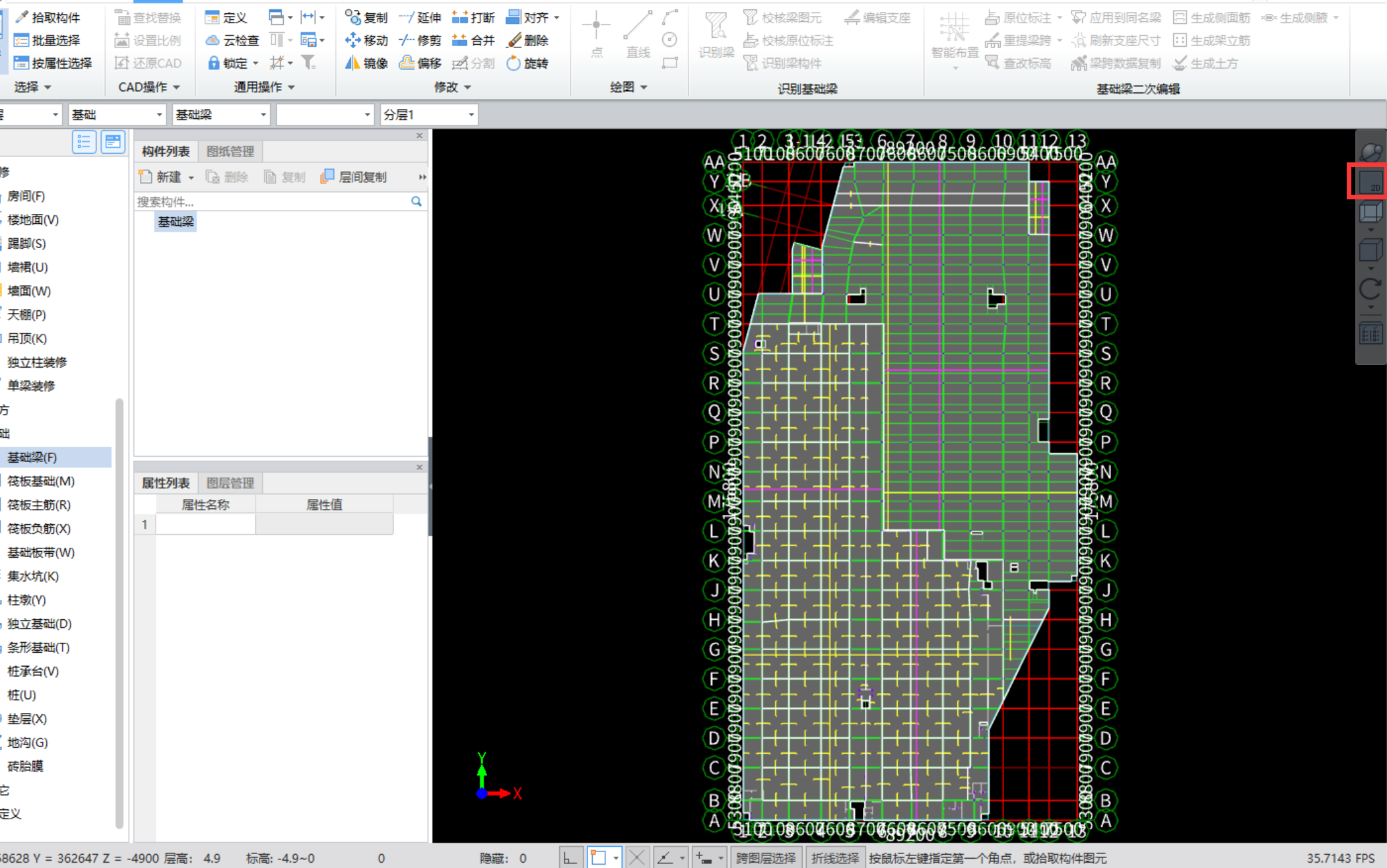This screenshot has height=868, width=1387.
Task: Open the display settings checklist icon
Action: pyautogui.click(x=1370, y=333)
